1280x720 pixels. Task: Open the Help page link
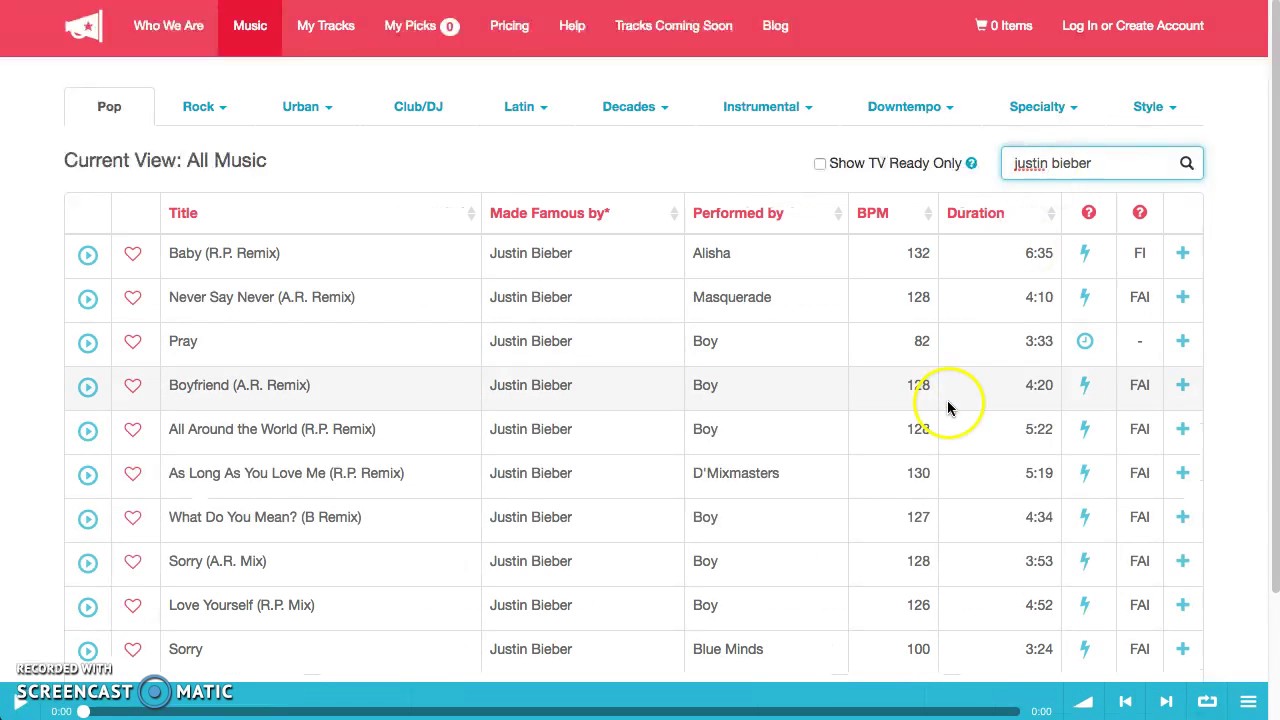572,26
